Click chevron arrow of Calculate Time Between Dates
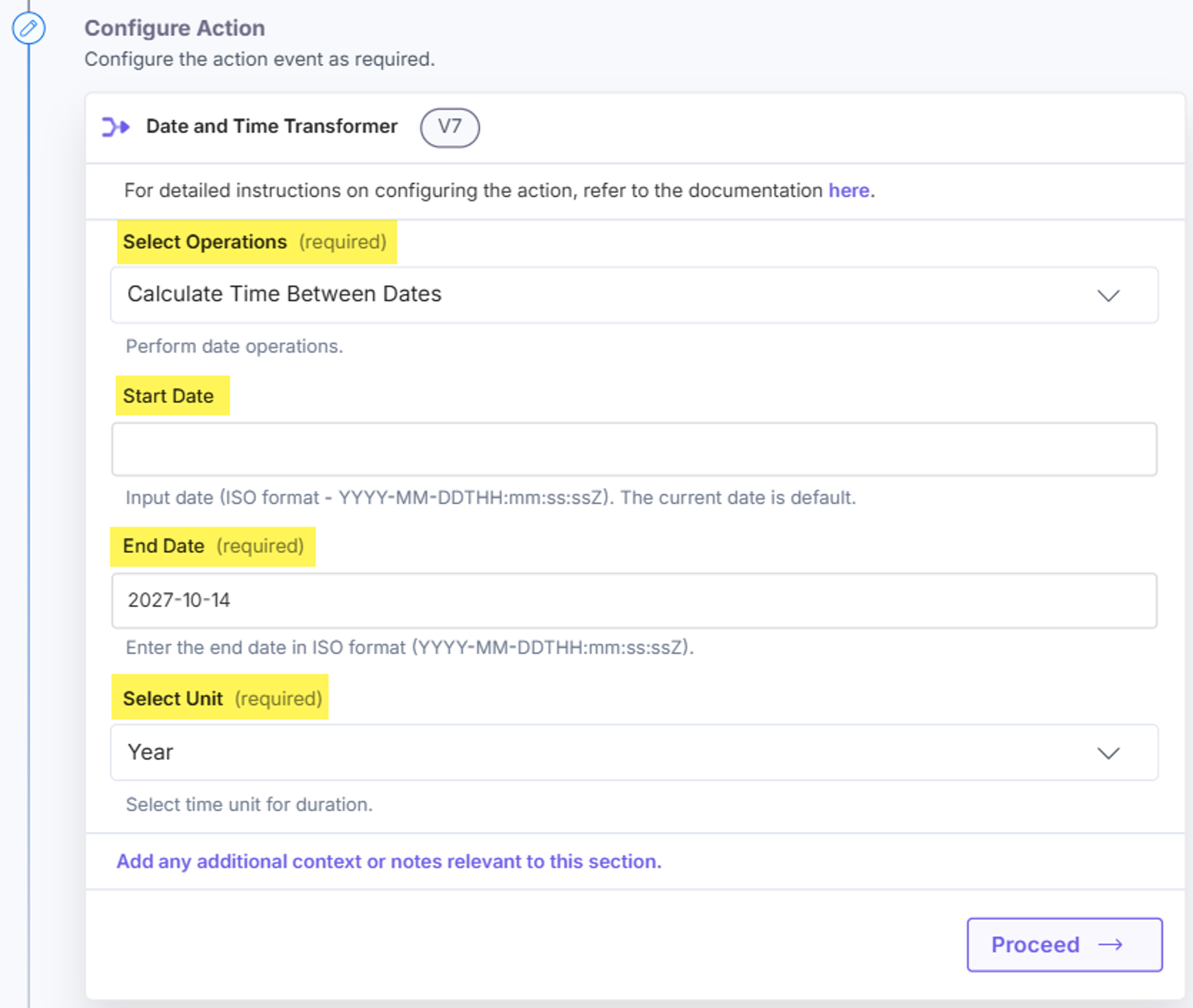Screen dimensions: 1193x1008 click(x=1108, y=295)
